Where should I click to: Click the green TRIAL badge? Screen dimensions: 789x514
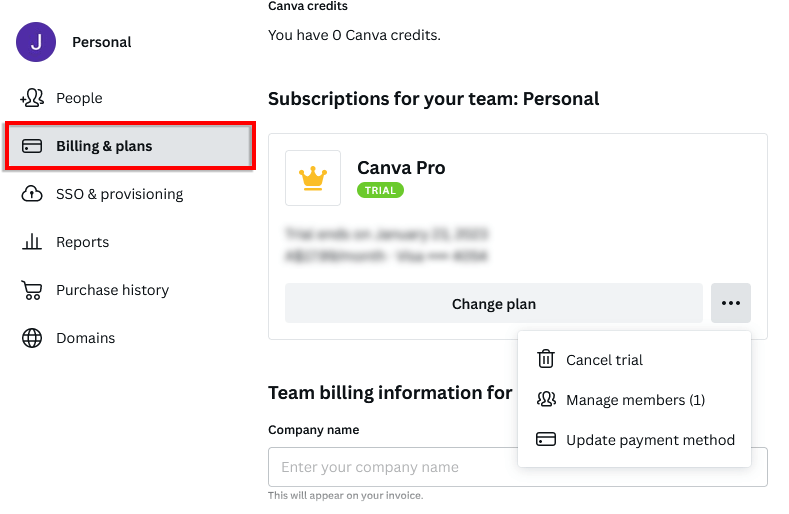pyautogui.click(x=380, y=190)
